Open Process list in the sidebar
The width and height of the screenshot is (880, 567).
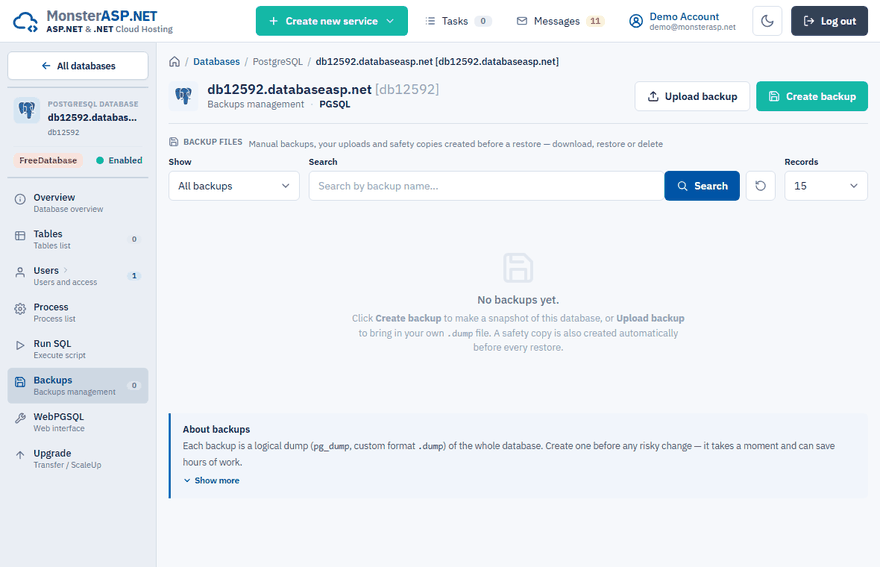click(78, 312)
